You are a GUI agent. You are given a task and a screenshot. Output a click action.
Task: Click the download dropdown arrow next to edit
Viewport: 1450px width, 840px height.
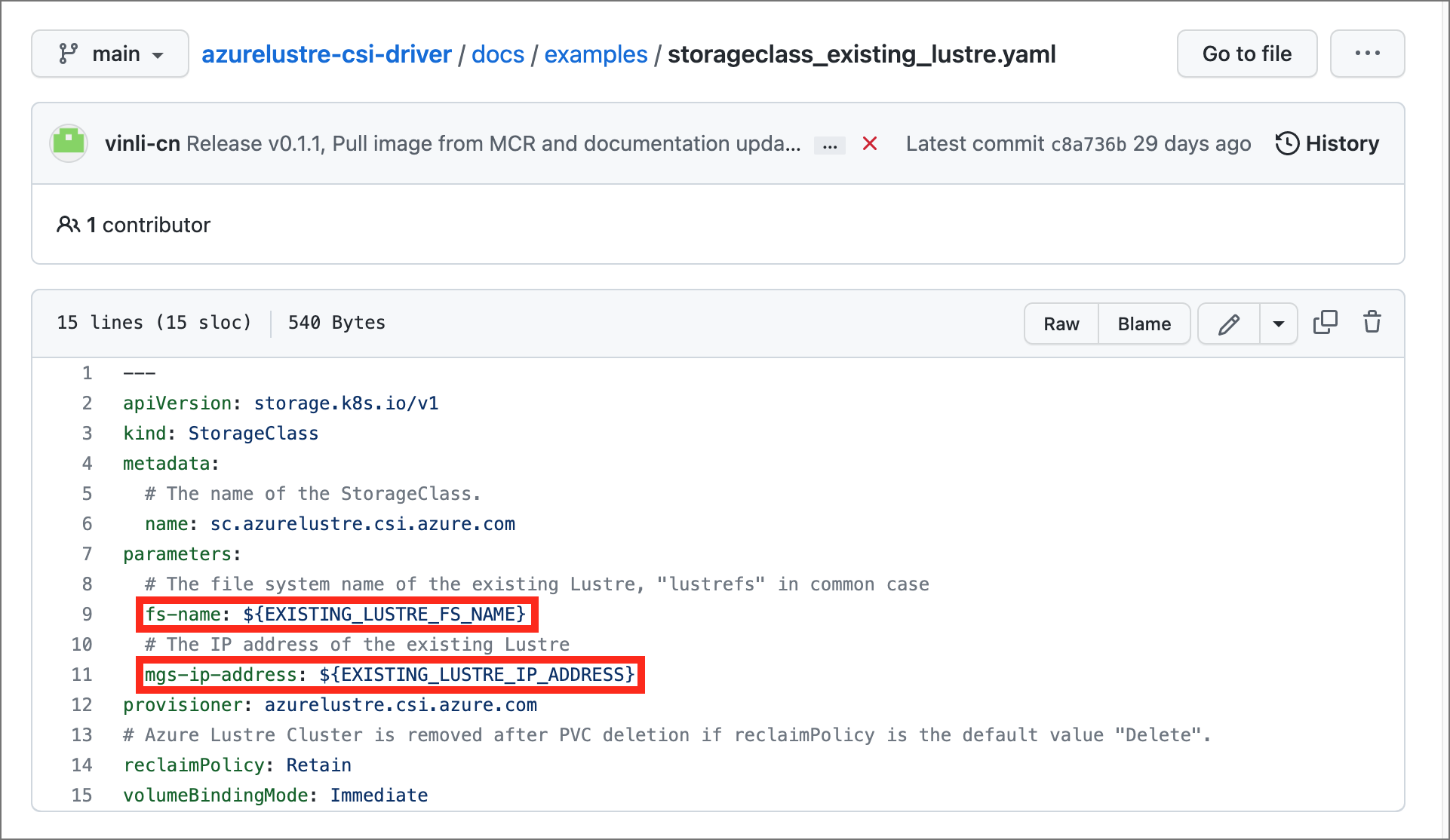pos(1276,323)
